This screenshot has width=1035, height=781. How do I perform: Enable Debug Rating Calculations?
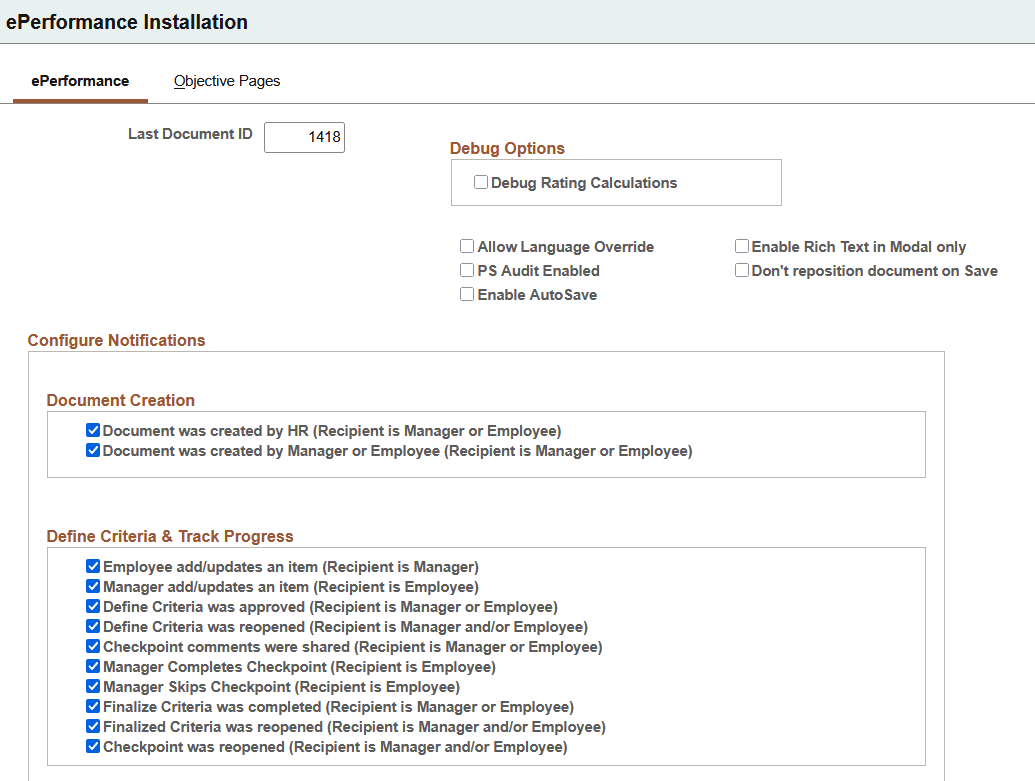tap(481, 182)
